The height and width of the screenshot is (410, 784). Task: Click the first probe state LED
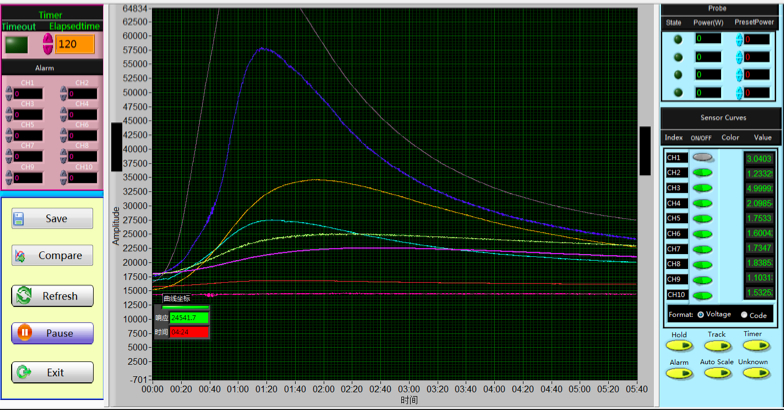[678, 39]
